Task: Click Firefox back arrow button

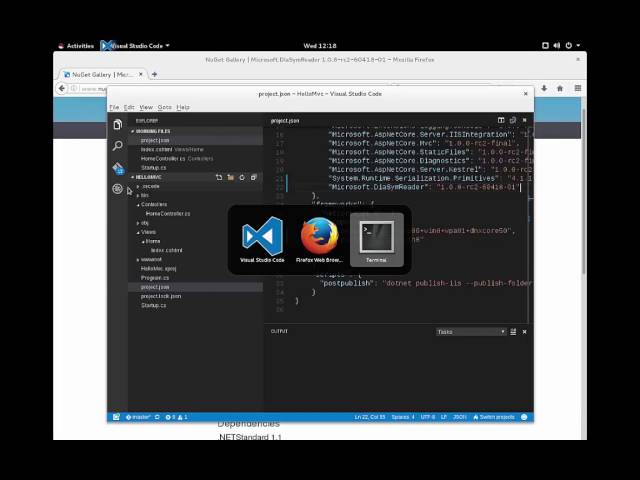Action: pos(62,88)
